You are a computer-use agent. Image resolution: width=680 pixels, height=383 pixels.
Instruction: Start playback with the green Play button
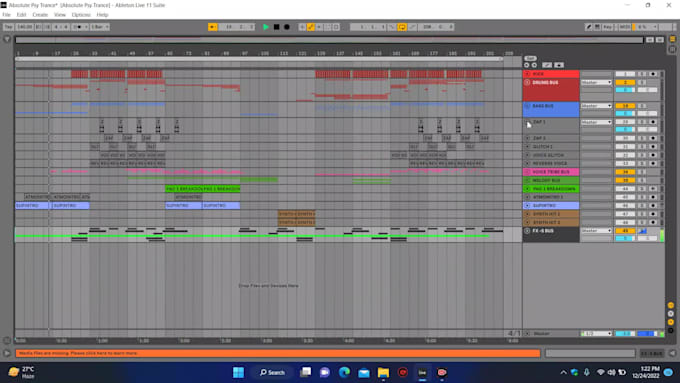tap(266, 27)
